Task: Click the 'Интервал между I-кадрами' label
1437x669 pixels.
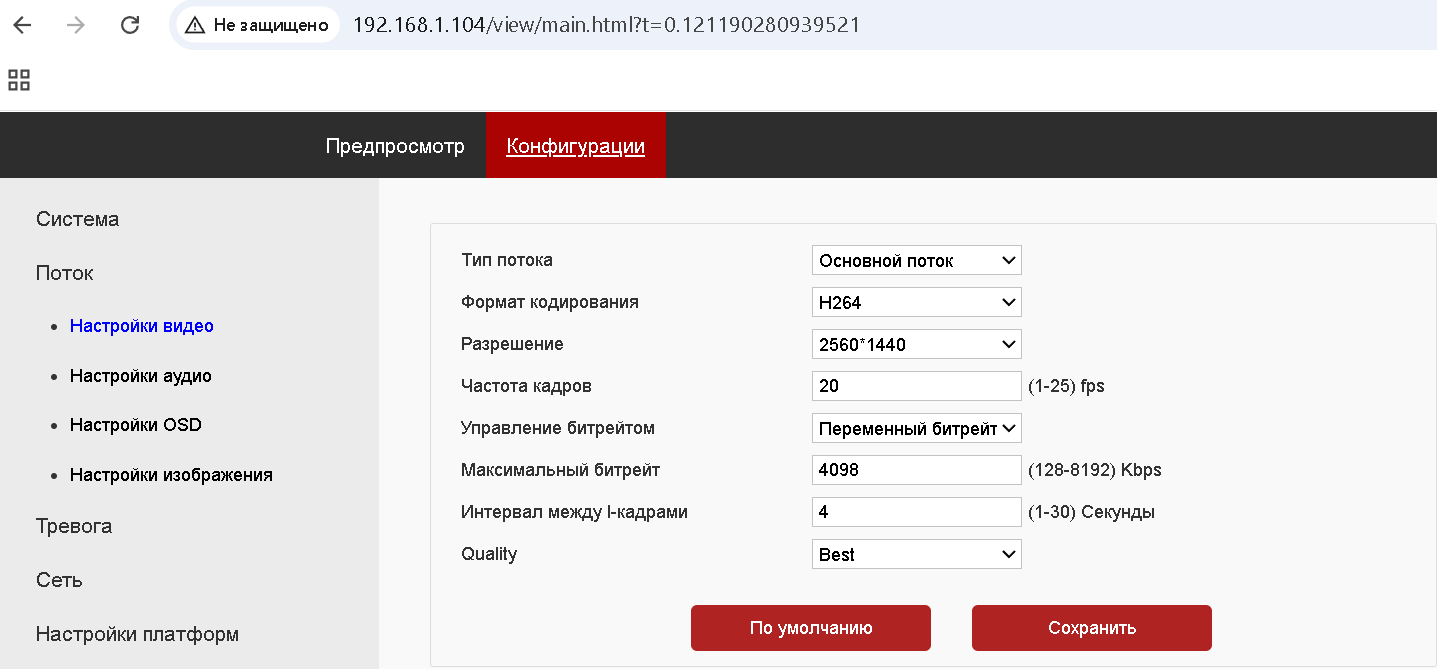Action: point(574,512)
